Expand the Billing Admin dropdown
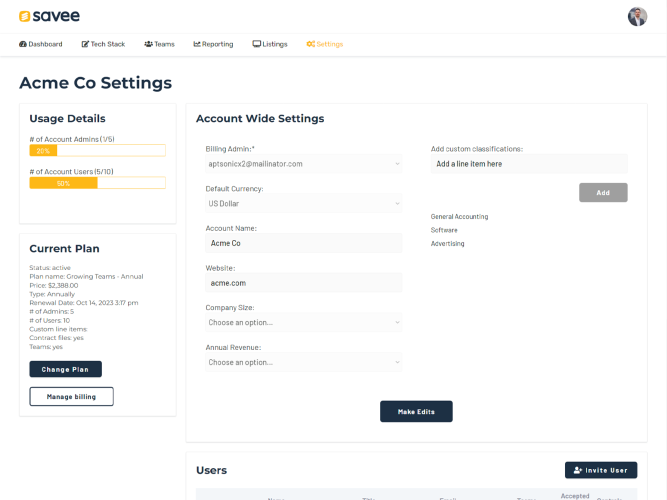667x500 pixels. point(304,164)
